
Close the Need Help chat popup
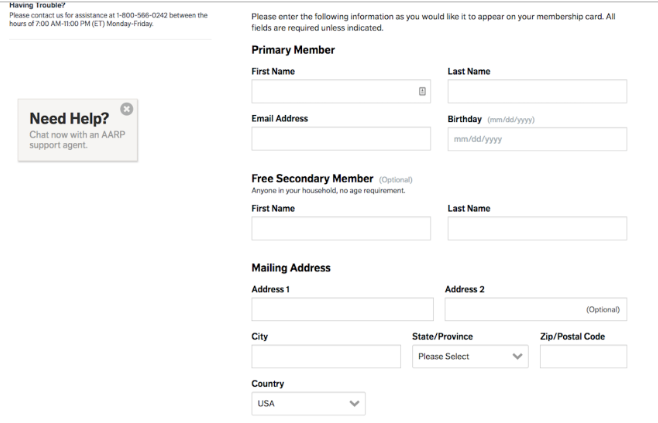click(x=126, y=108)
